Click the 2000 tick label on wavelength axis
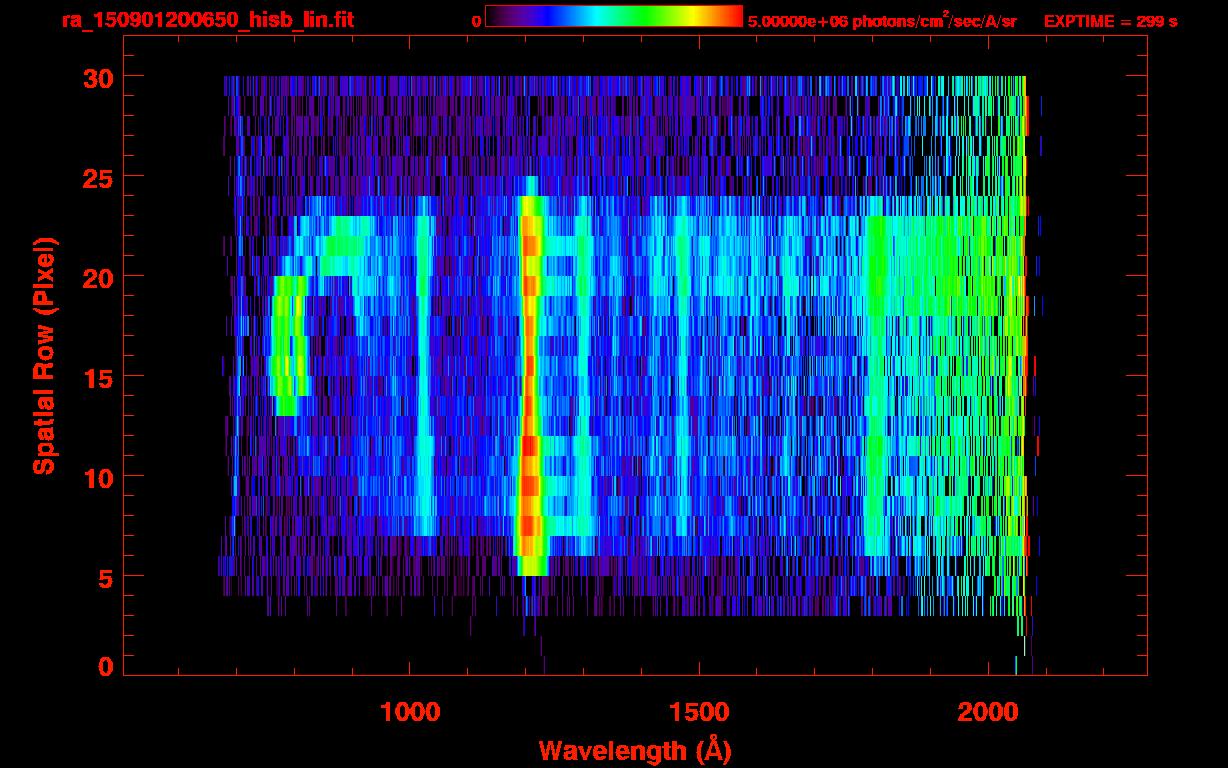The width and height of the screenshot is (1228, 768). pyautogui.click(x=988, y=711)
